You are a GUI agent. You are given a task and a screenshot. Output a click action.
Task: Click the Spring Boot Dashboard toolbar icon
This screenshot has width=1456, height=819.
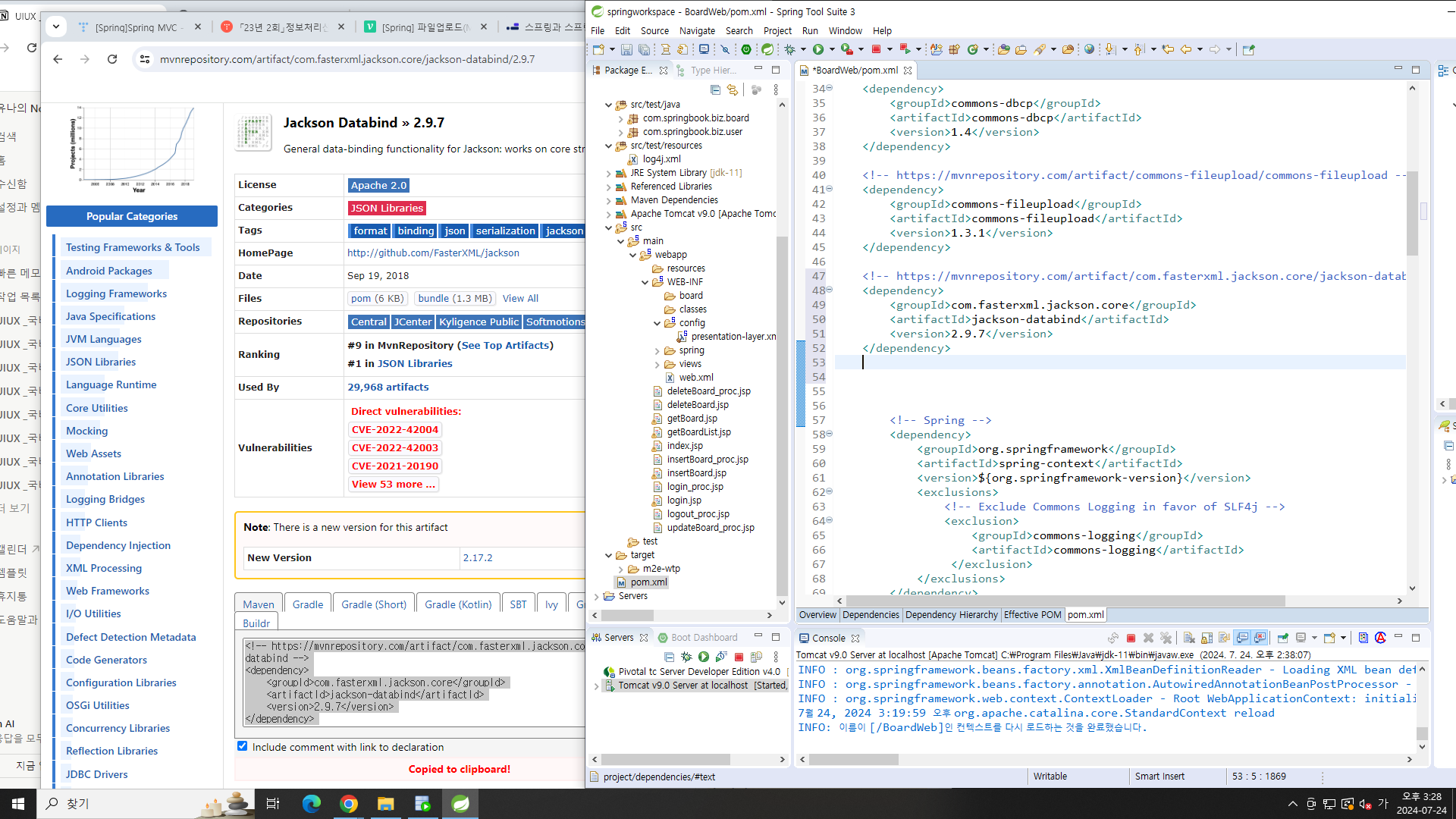pos(746,50)
